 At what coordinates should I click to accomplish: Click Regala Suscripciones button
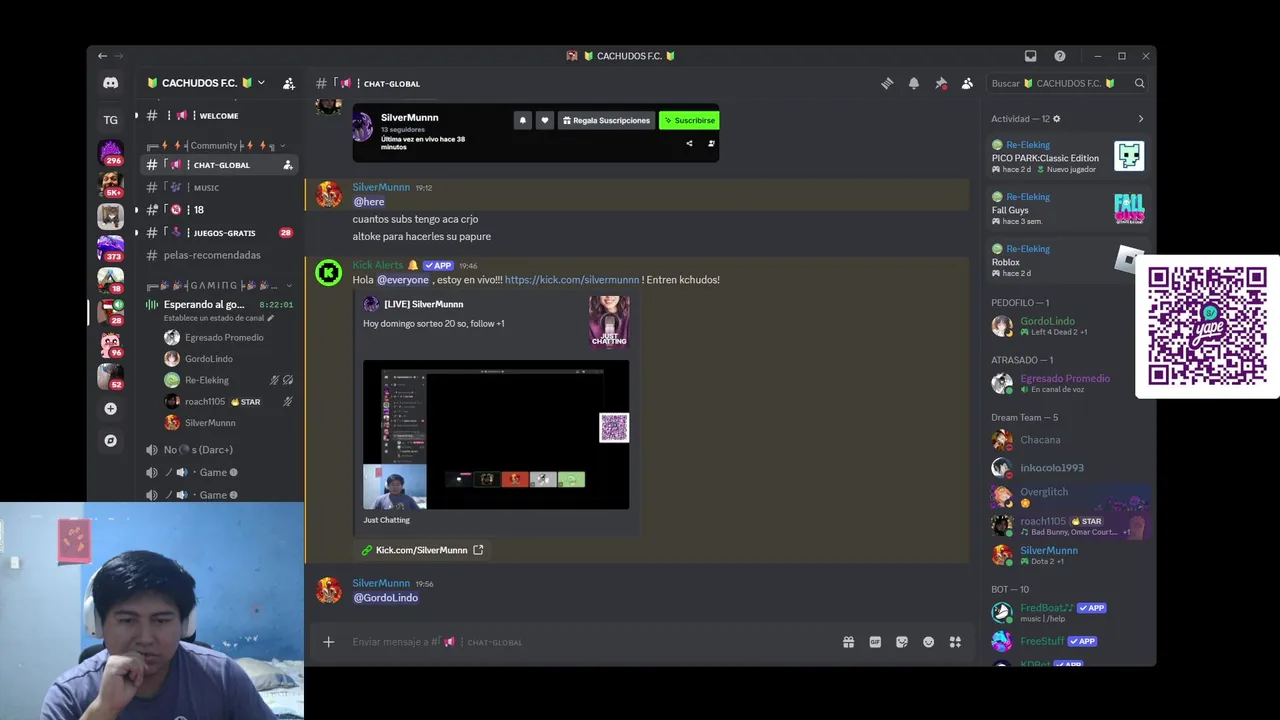606,120
